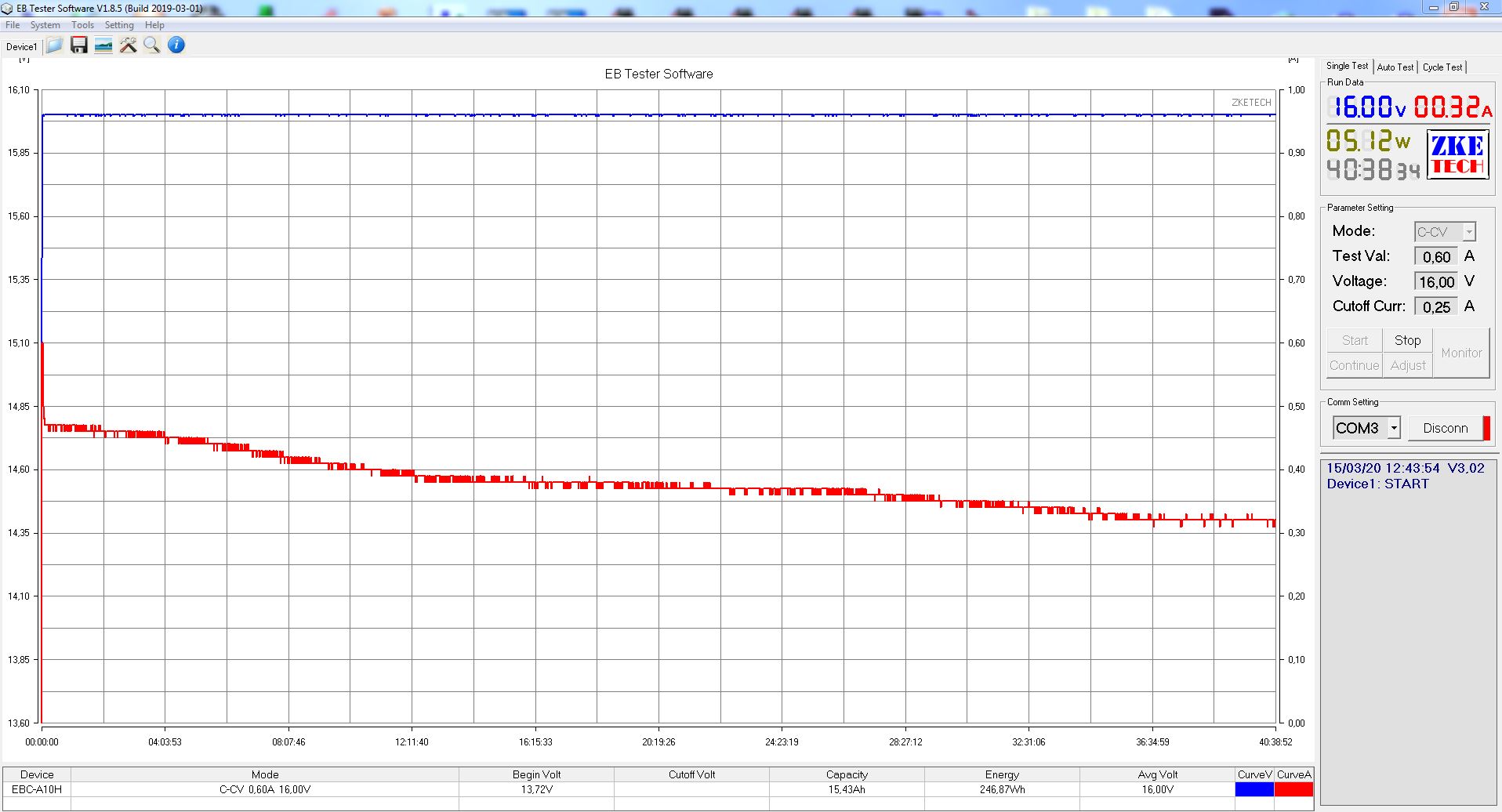
Task: Click the Disconn button
Action: click(1445, 428)
